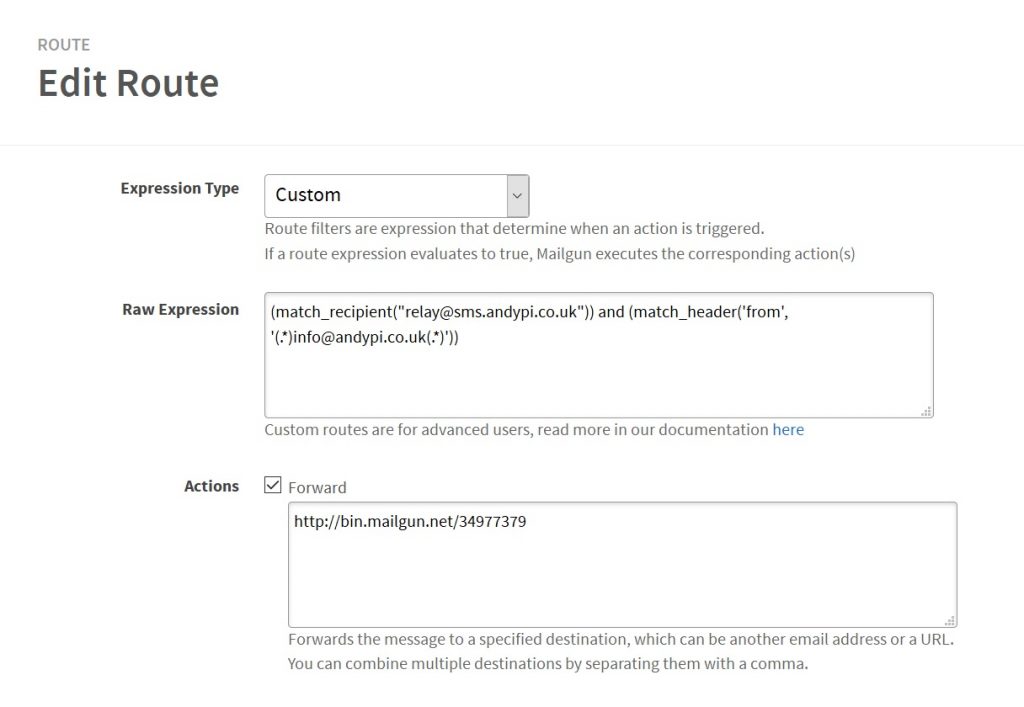The width and height of the screenshot is (1024, 707).
Task: Click the Edit Route page heading
Action: coord(129,83)
